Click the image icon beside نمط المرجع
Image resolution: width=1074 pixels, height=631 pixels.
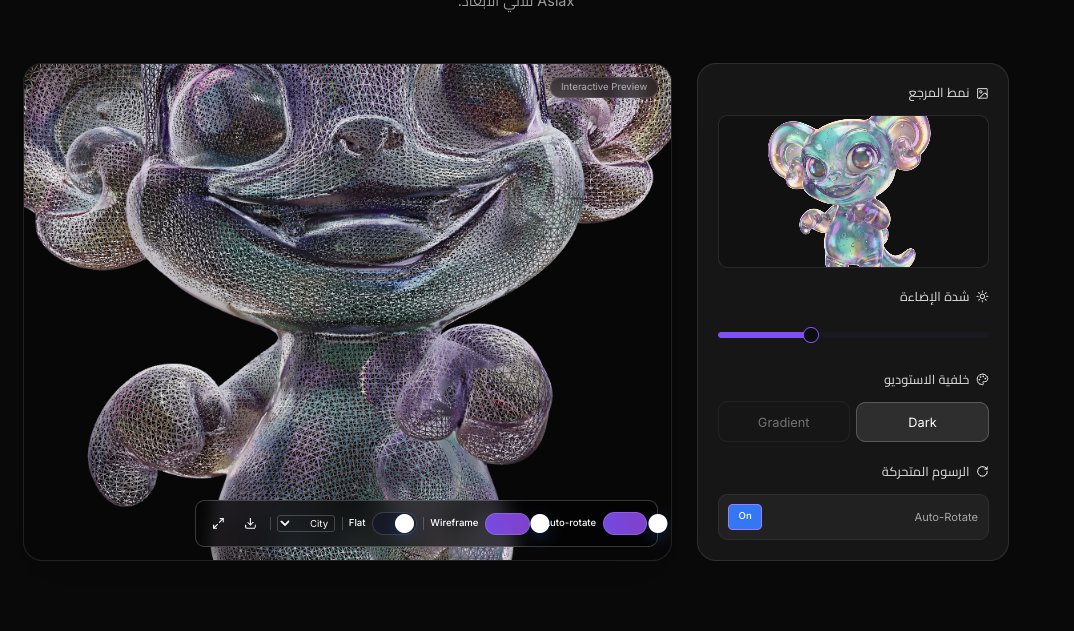pyautogui.click(x=982, y=93)
